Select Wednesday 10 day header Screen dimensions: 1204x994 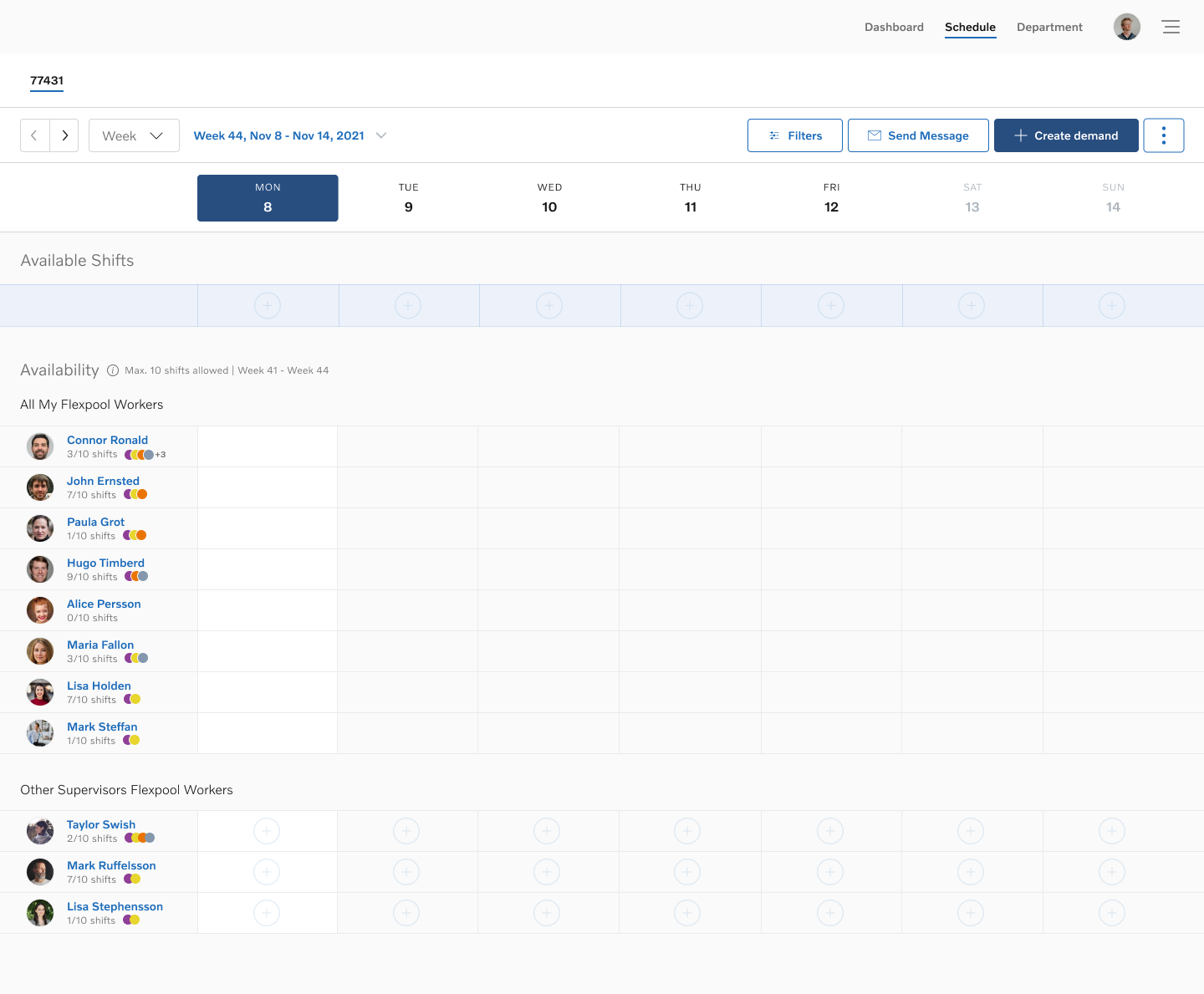tap(549, 198)
